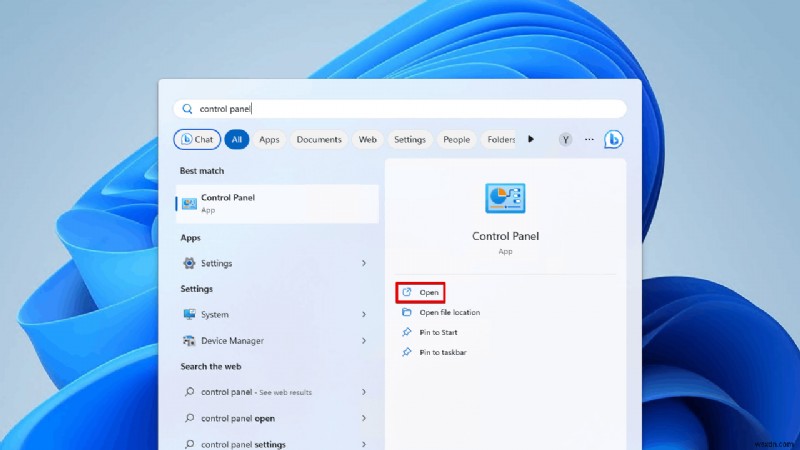This screenshot has width=800, height=450.
Task: Click the Control Panel icon in best match
Action: (x=189, y=204)
